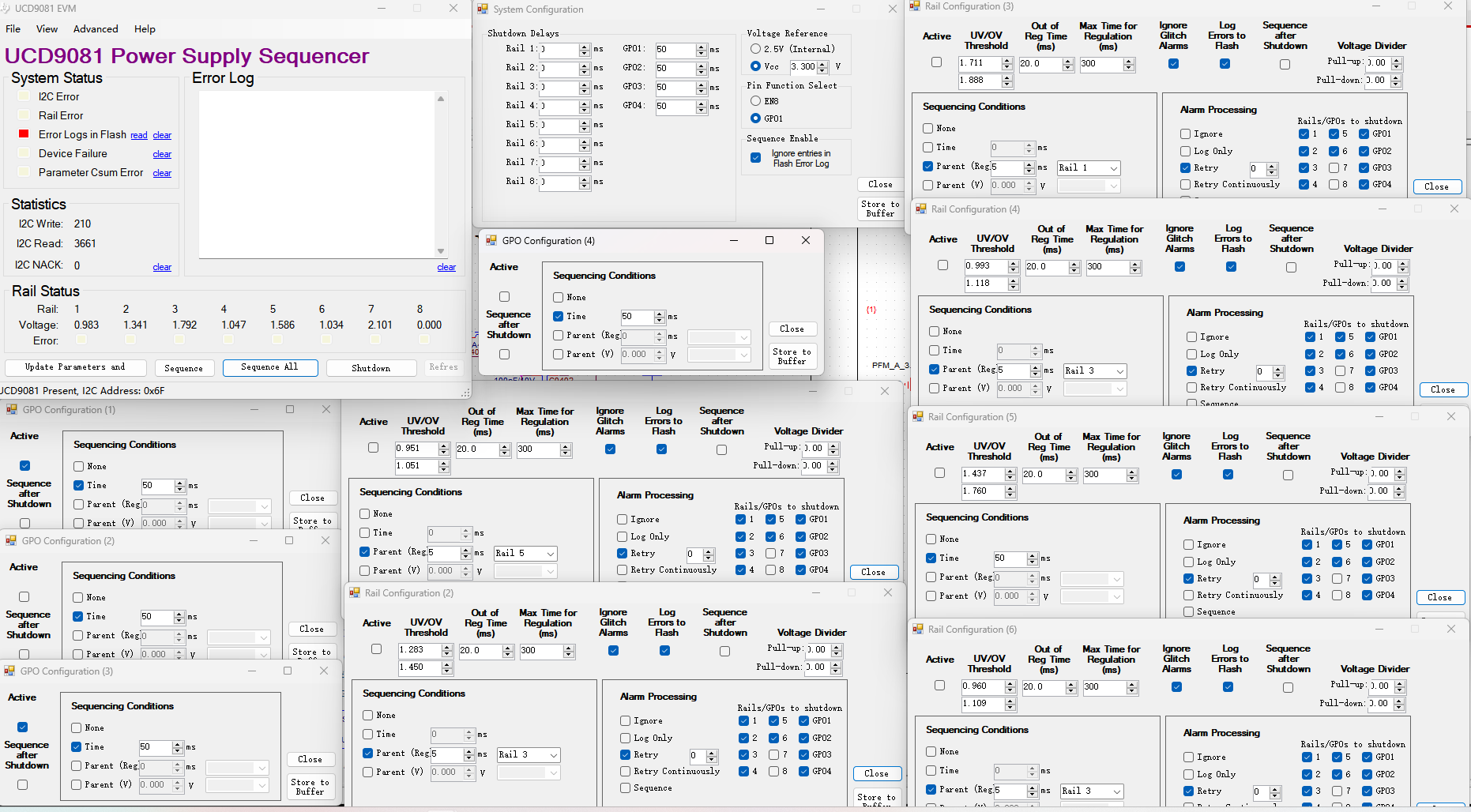Click the GPO1 shutdown delay spinner arrows

702,50
